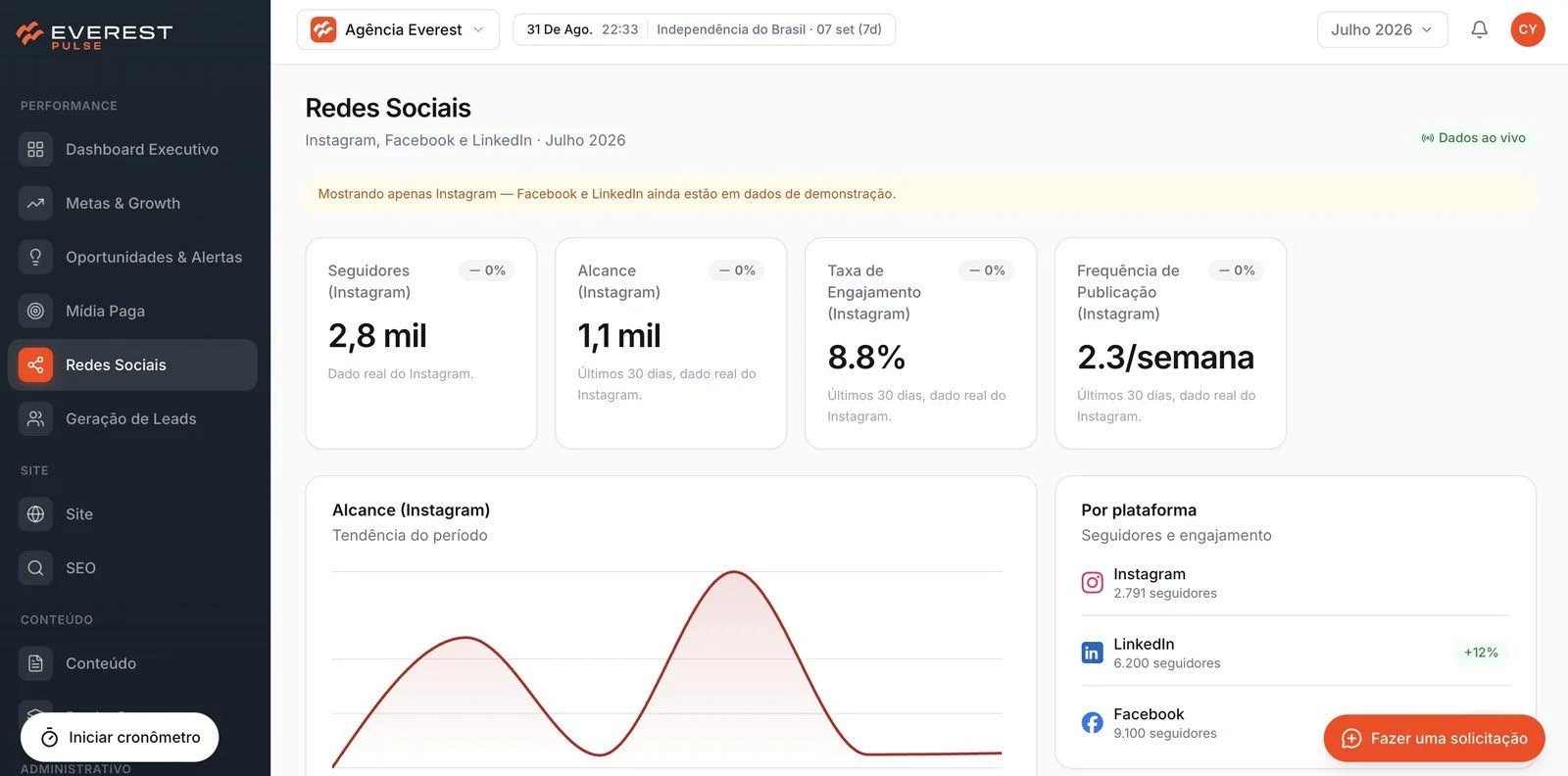Go to Dashboard Executivo

tap(132, 149)
